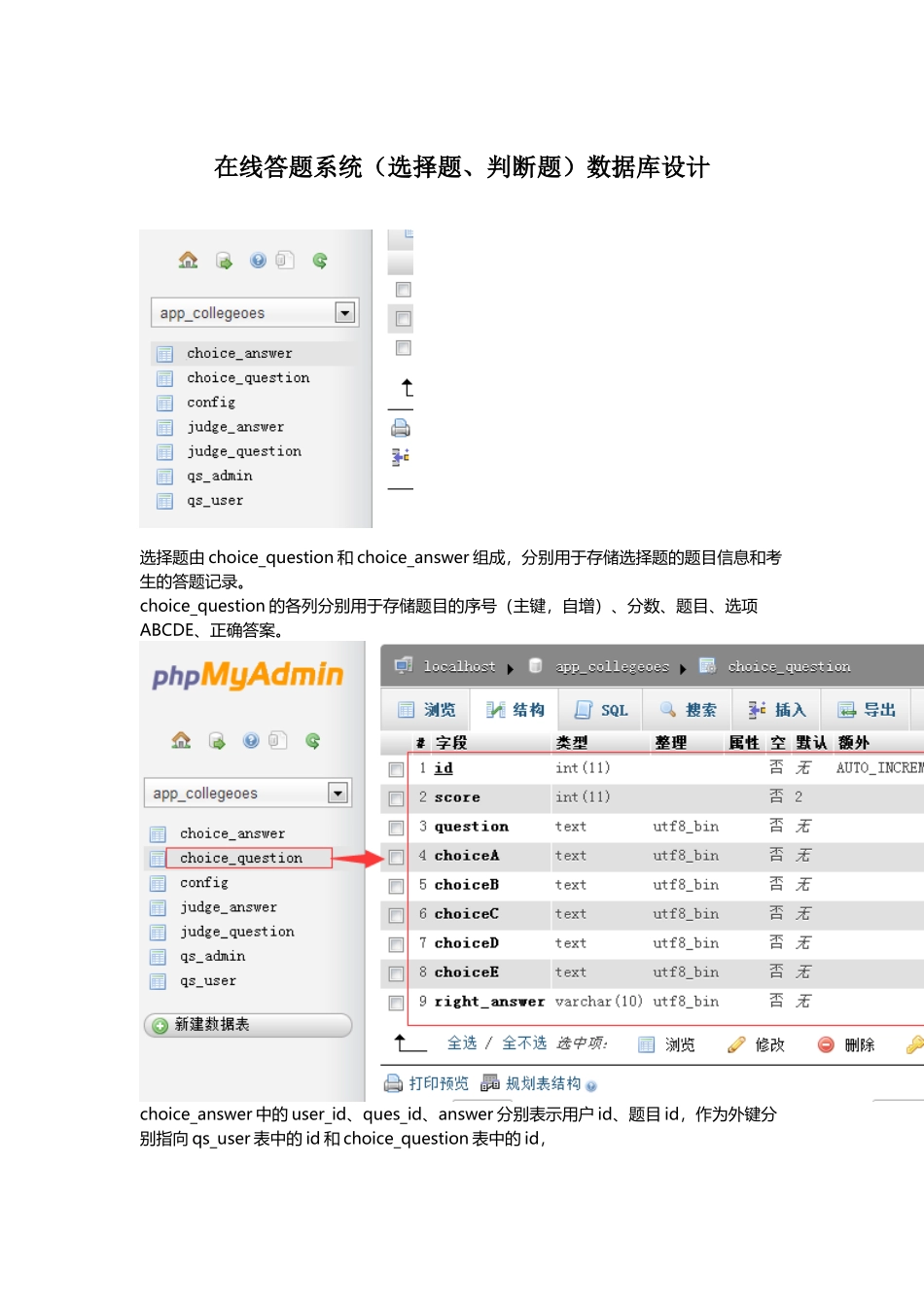Click the 类型 column header
Screen dimensions: 924x1307
pos(572,743)
